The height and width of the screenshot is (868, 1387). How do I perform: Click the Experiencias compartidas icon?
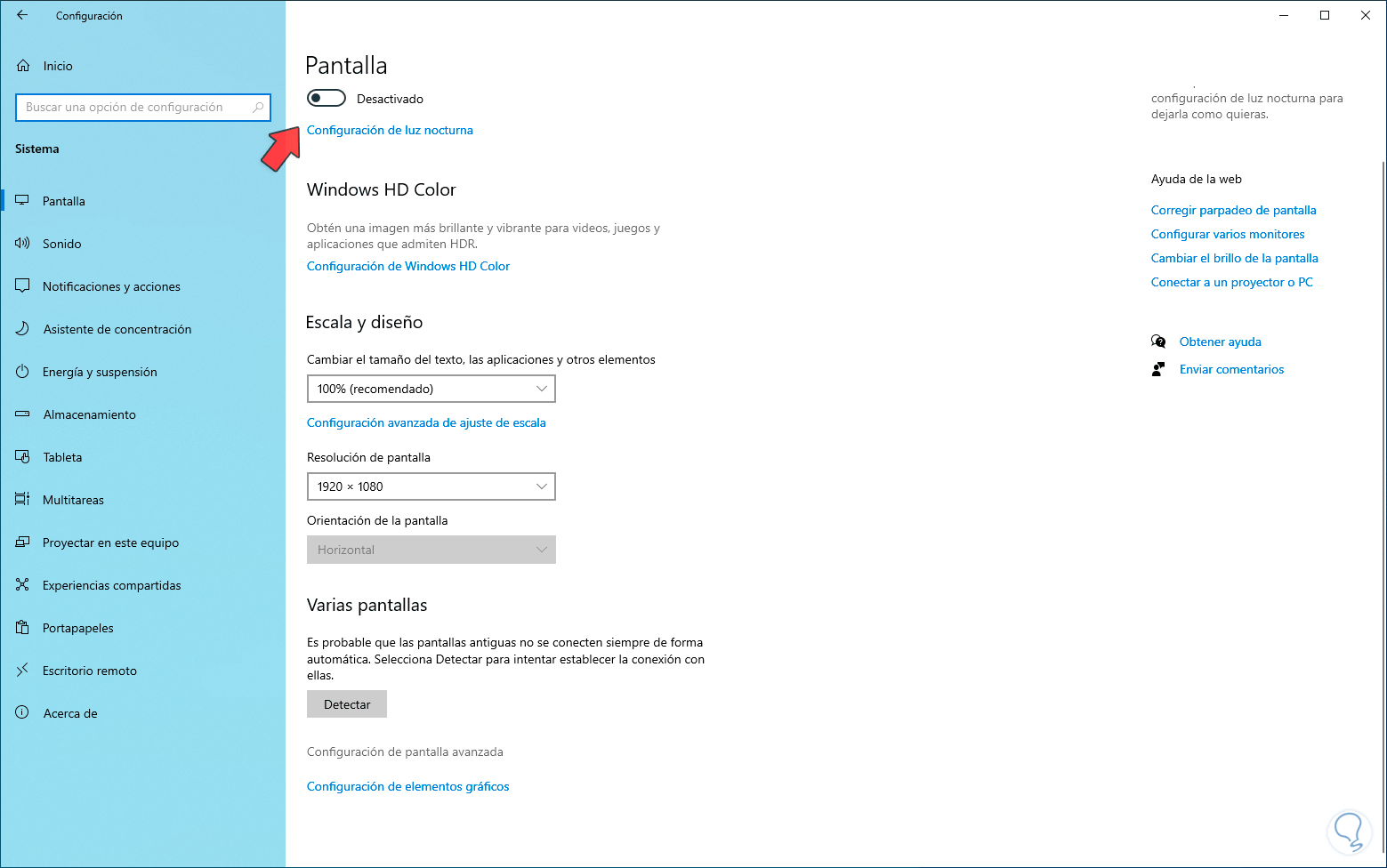22,585
